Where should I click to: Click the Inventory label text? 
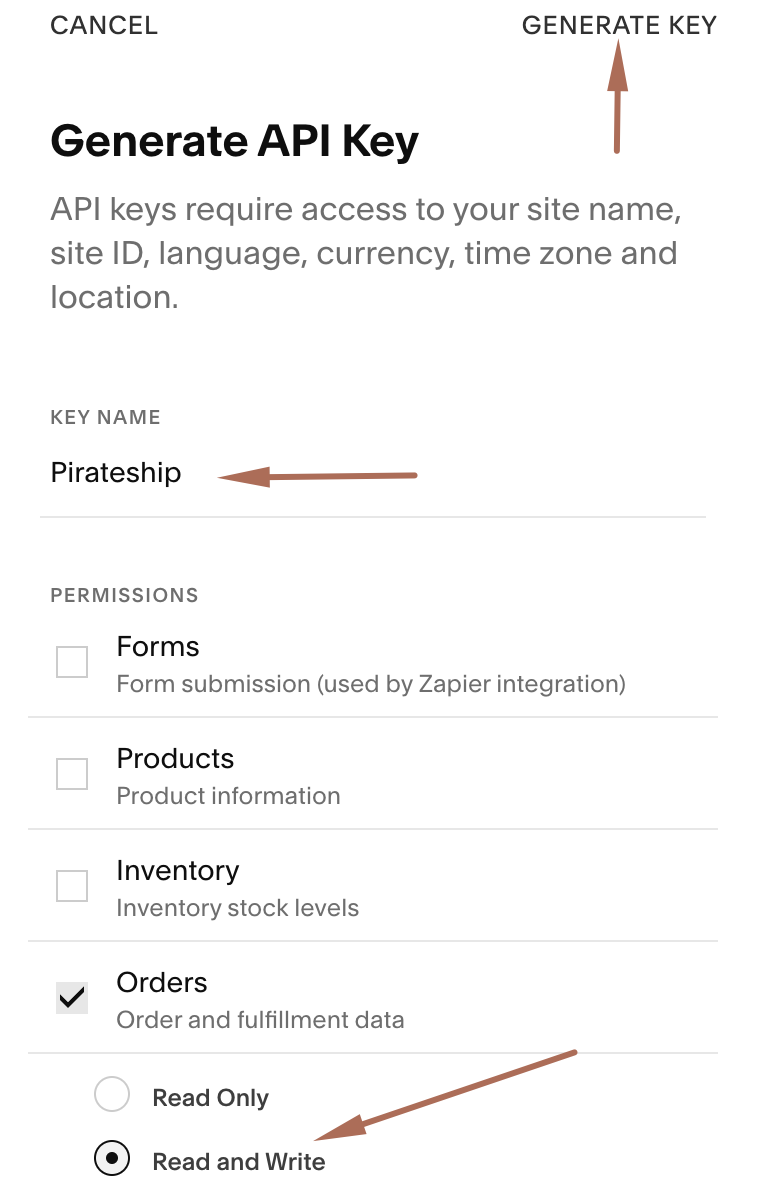(178, 871)
